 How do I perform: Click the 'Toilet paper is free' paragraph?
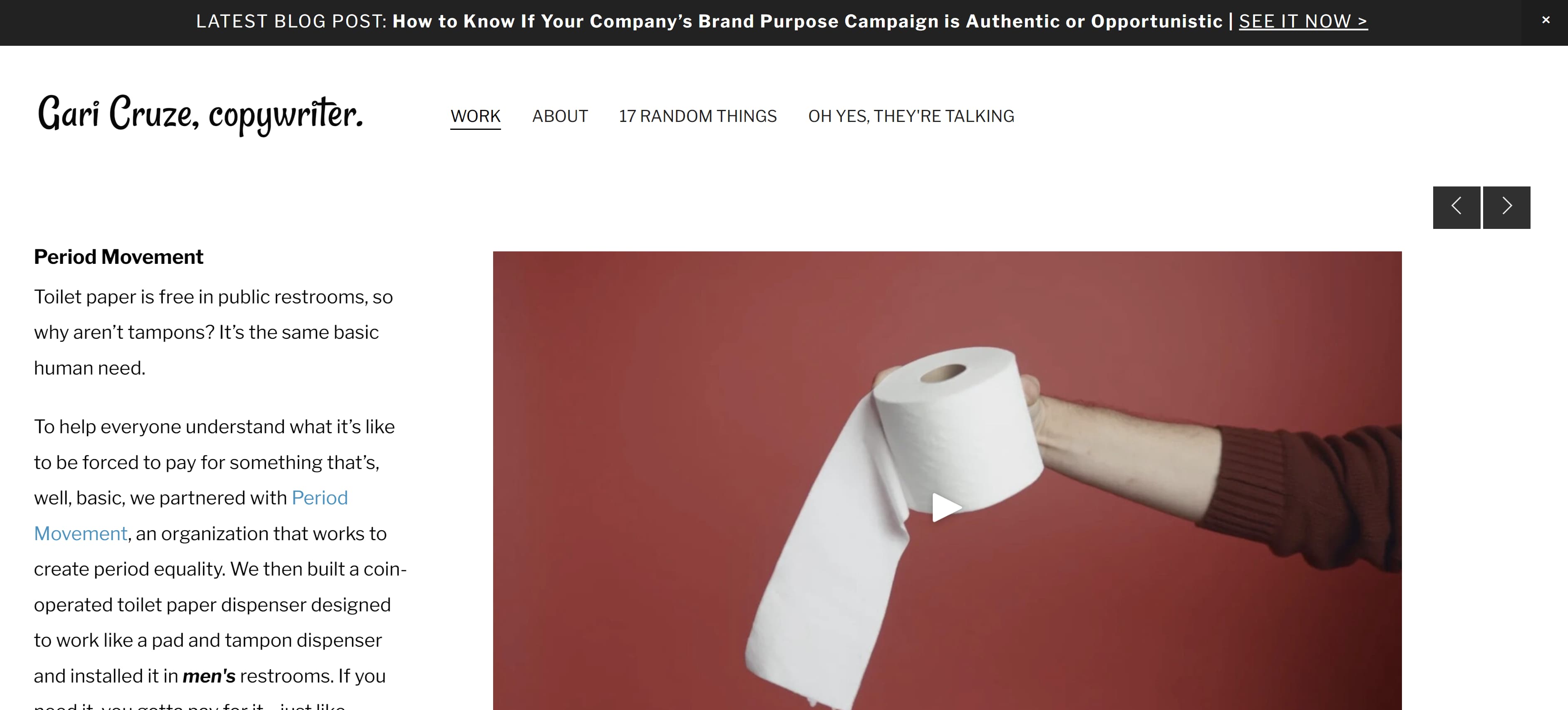point(213,332)
